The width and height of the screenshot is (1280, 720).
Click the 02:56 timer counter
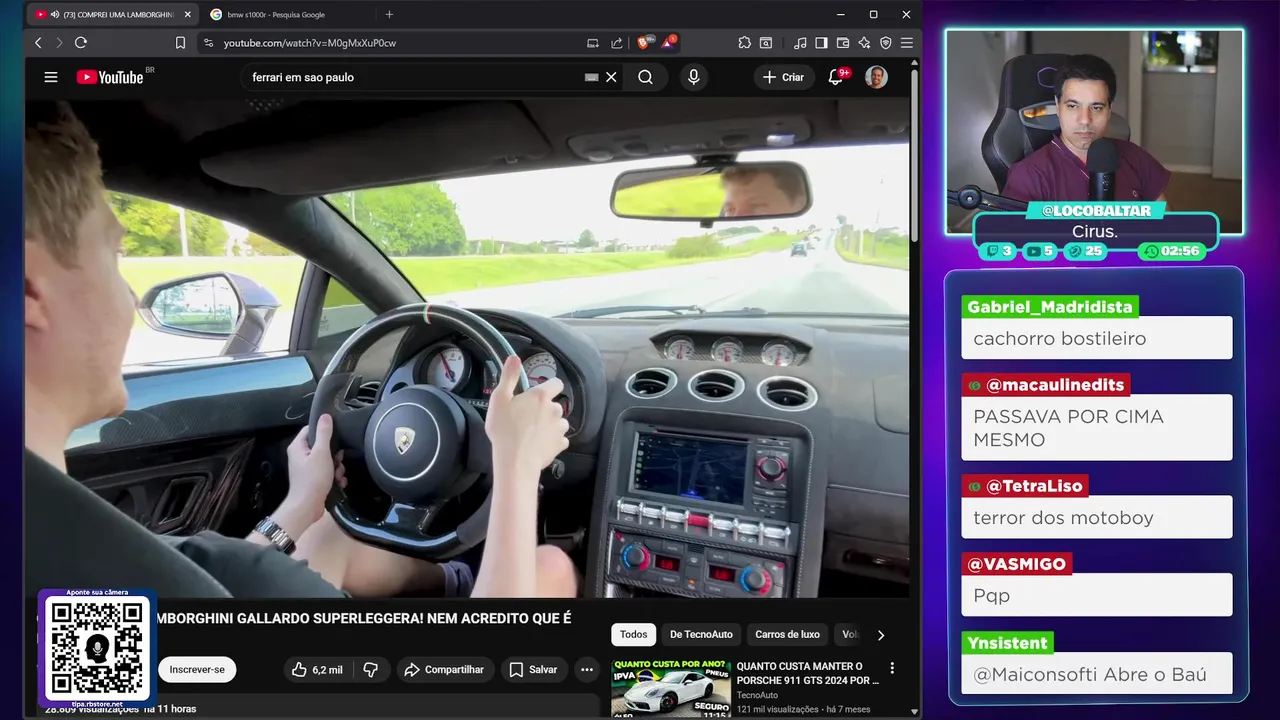(1172, 251)
